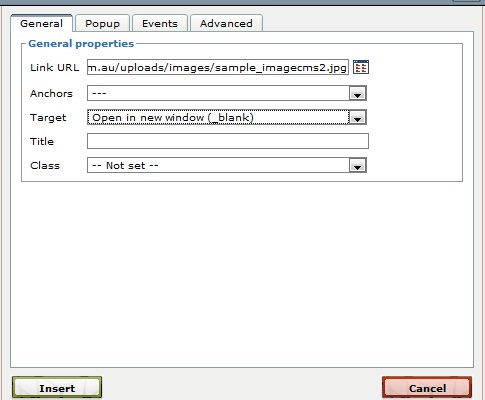
Task: Expand the Anchors dropdown arrow
Action: pos(357,93)
